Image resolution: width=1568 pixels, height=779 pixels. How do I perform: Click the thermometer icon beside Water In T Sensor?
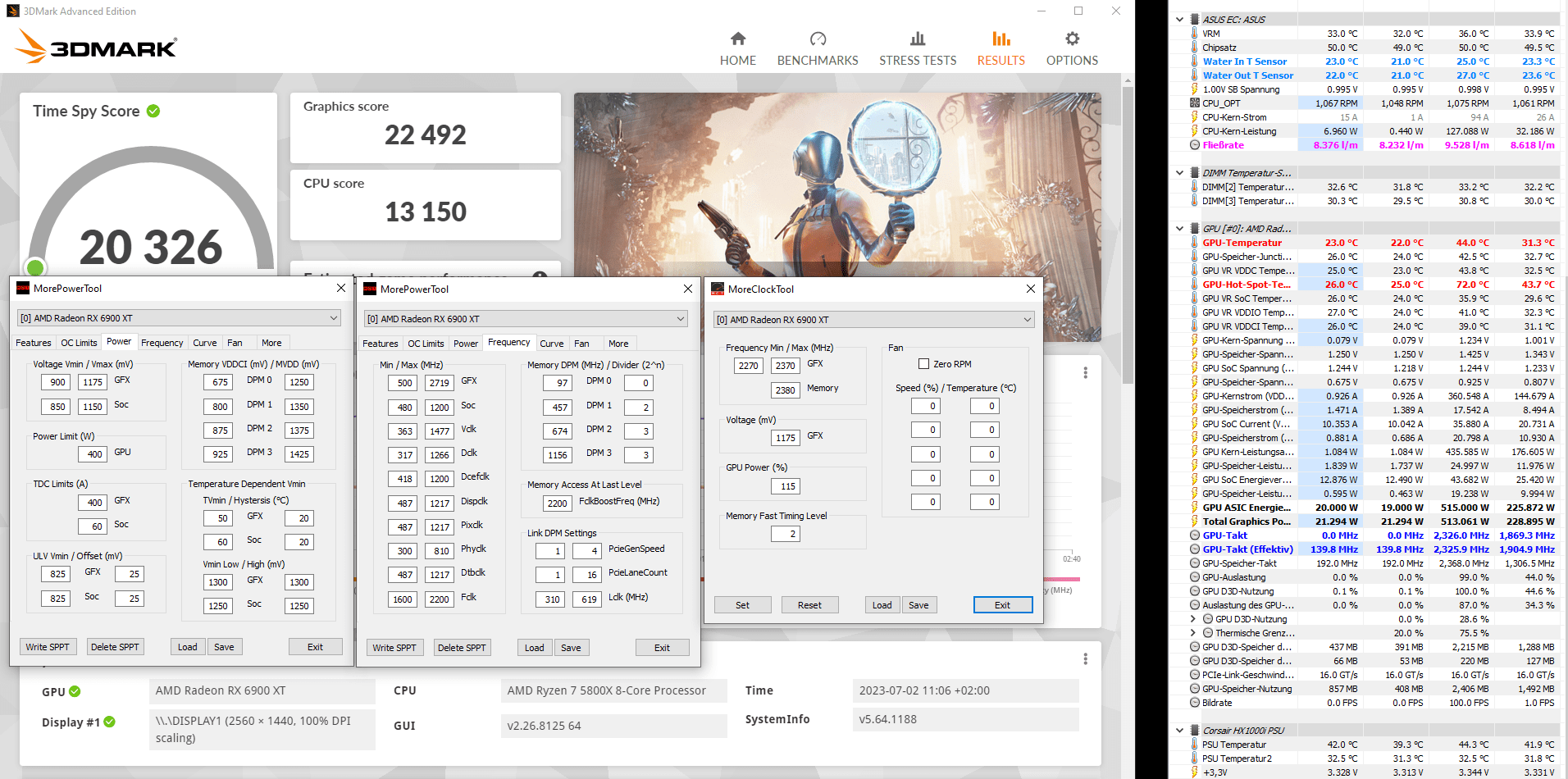1195,61
